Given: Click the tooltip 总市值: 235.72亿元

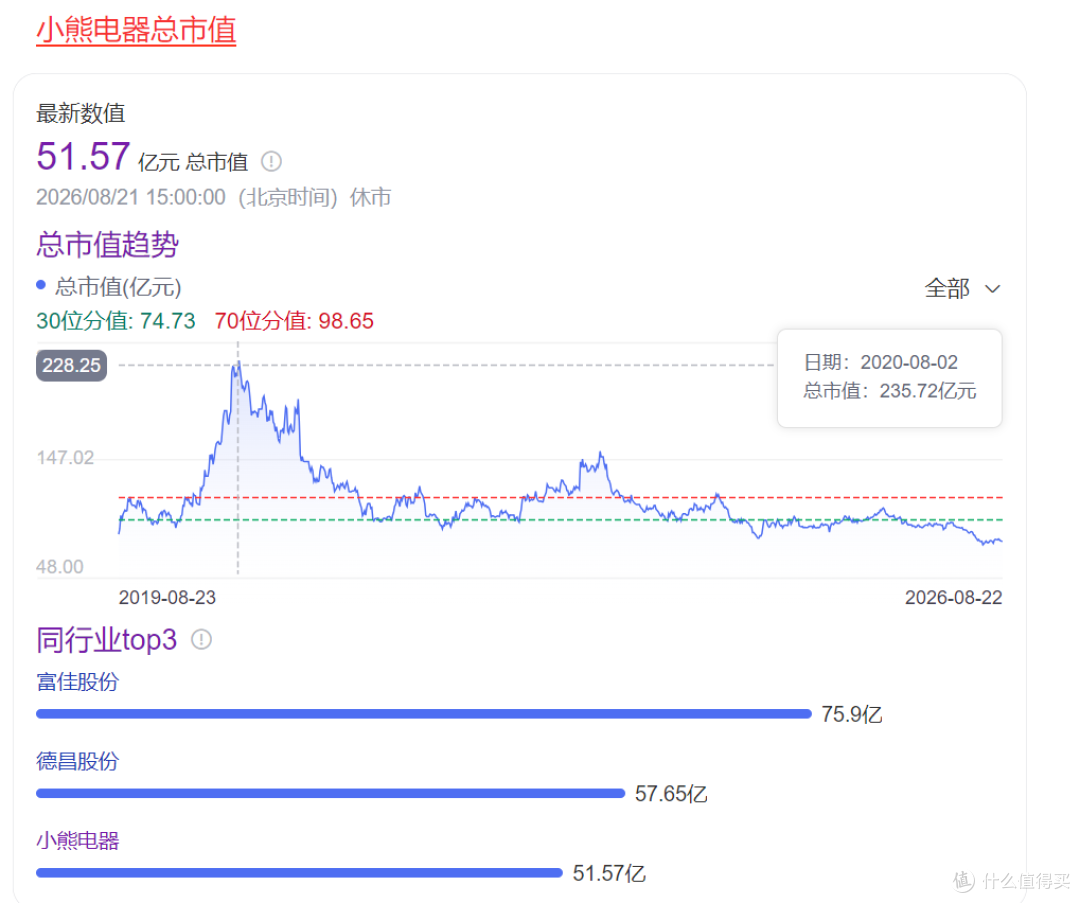Looking at the screenshot, I should [890, 391].
